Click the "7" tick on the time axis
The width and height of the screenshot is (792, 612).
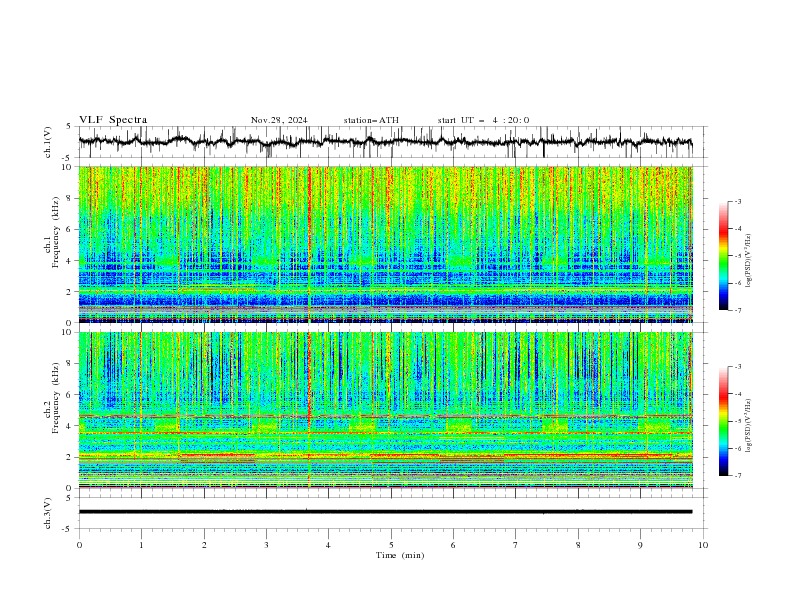516,545
